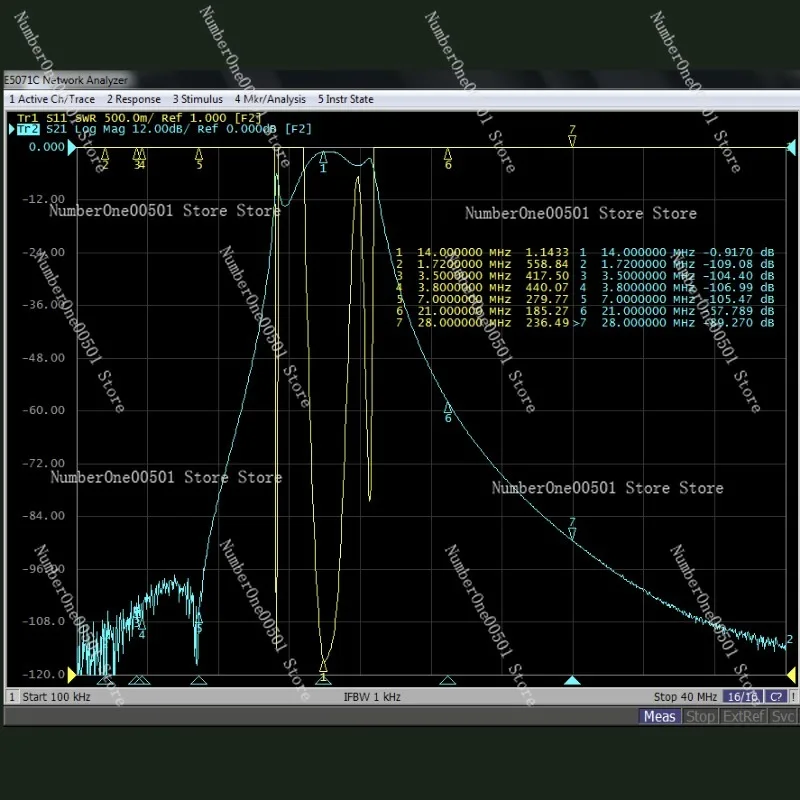Screen dimensions: 800x800
Task: Click yellow marker 6 near the top of the graph
Action: (x=448, y=158)
